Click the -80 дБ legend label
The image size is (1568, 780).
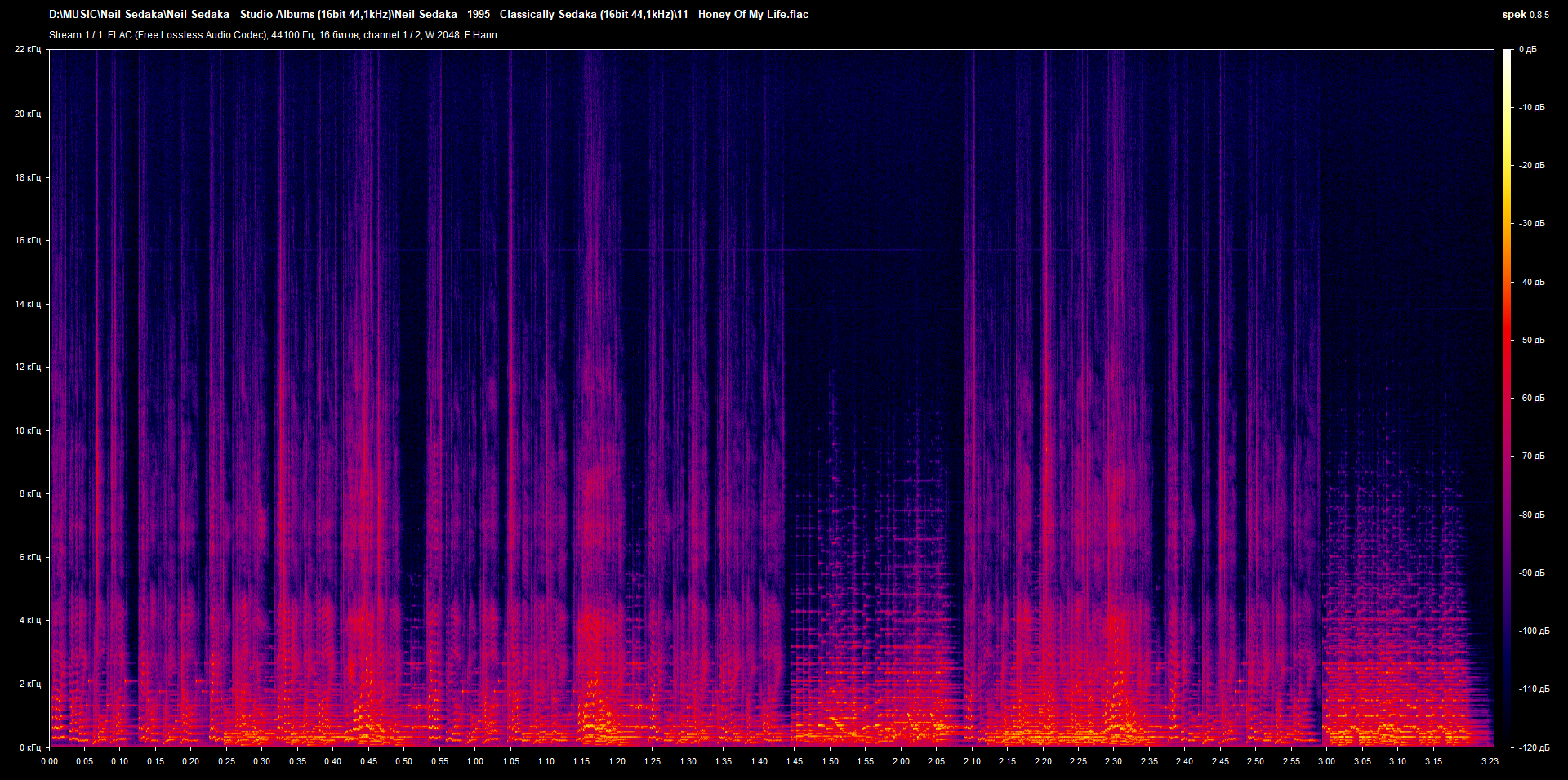[1532, 515]
